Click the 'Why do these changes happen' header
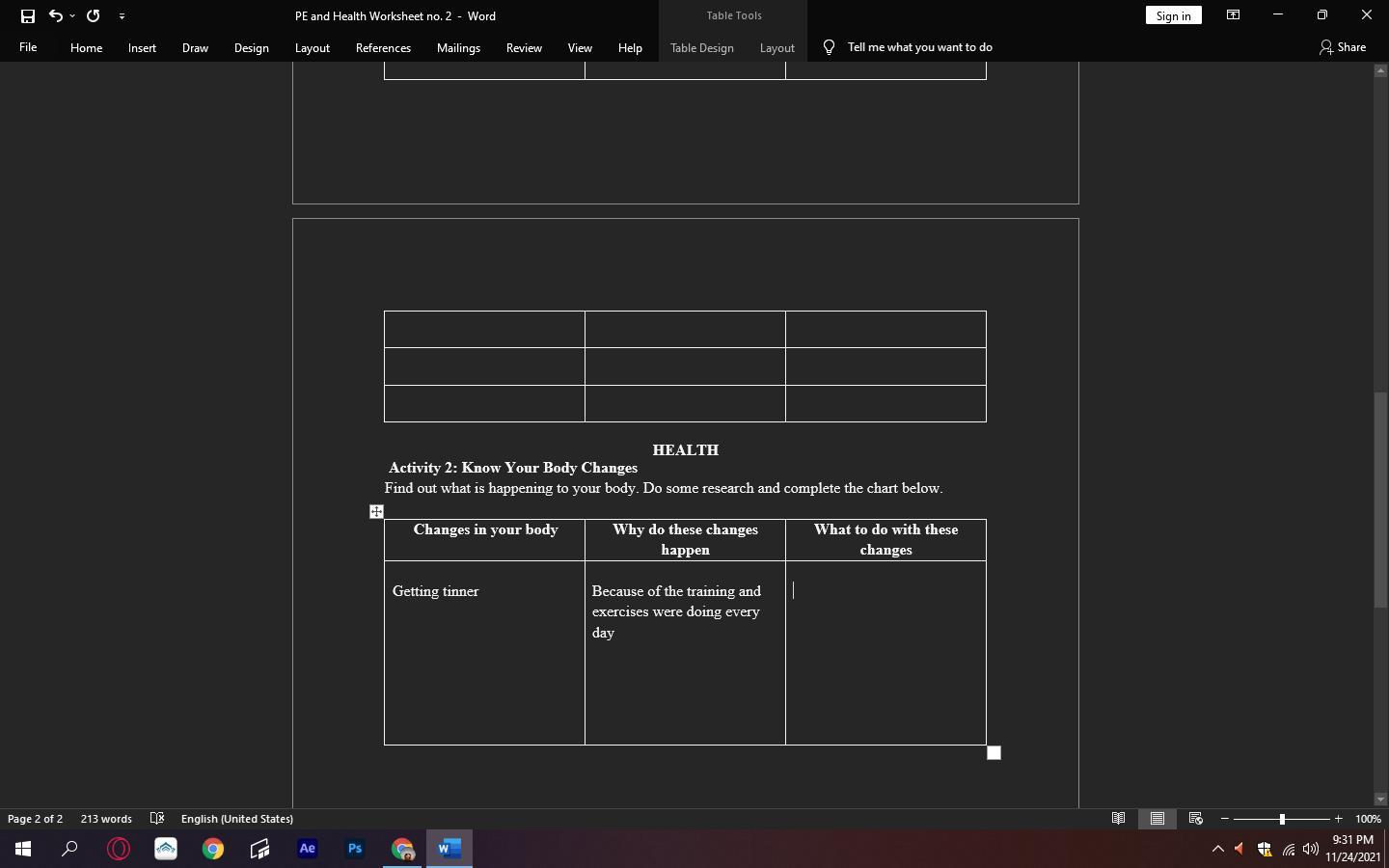 tap(685, 539)
